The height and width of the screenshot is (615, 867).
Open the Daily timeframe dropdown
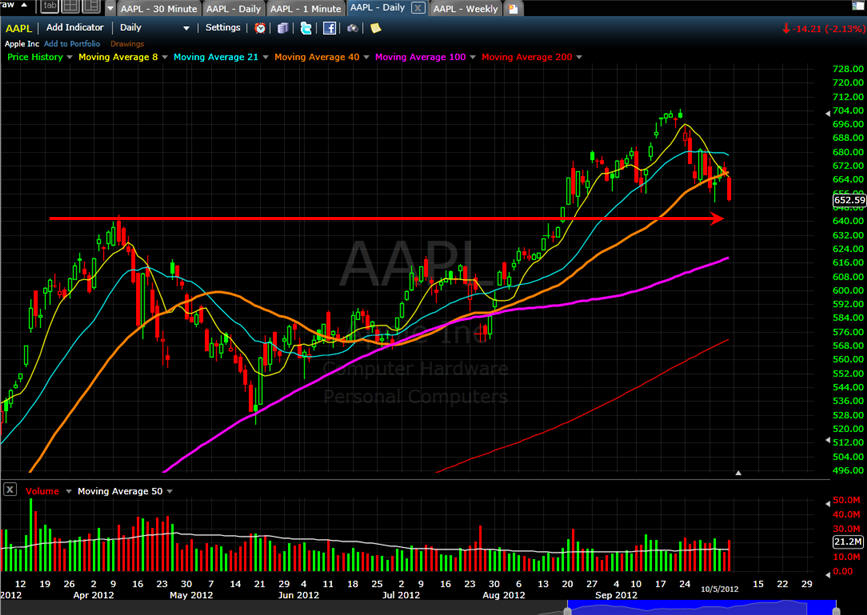click(x=186, y=28)
